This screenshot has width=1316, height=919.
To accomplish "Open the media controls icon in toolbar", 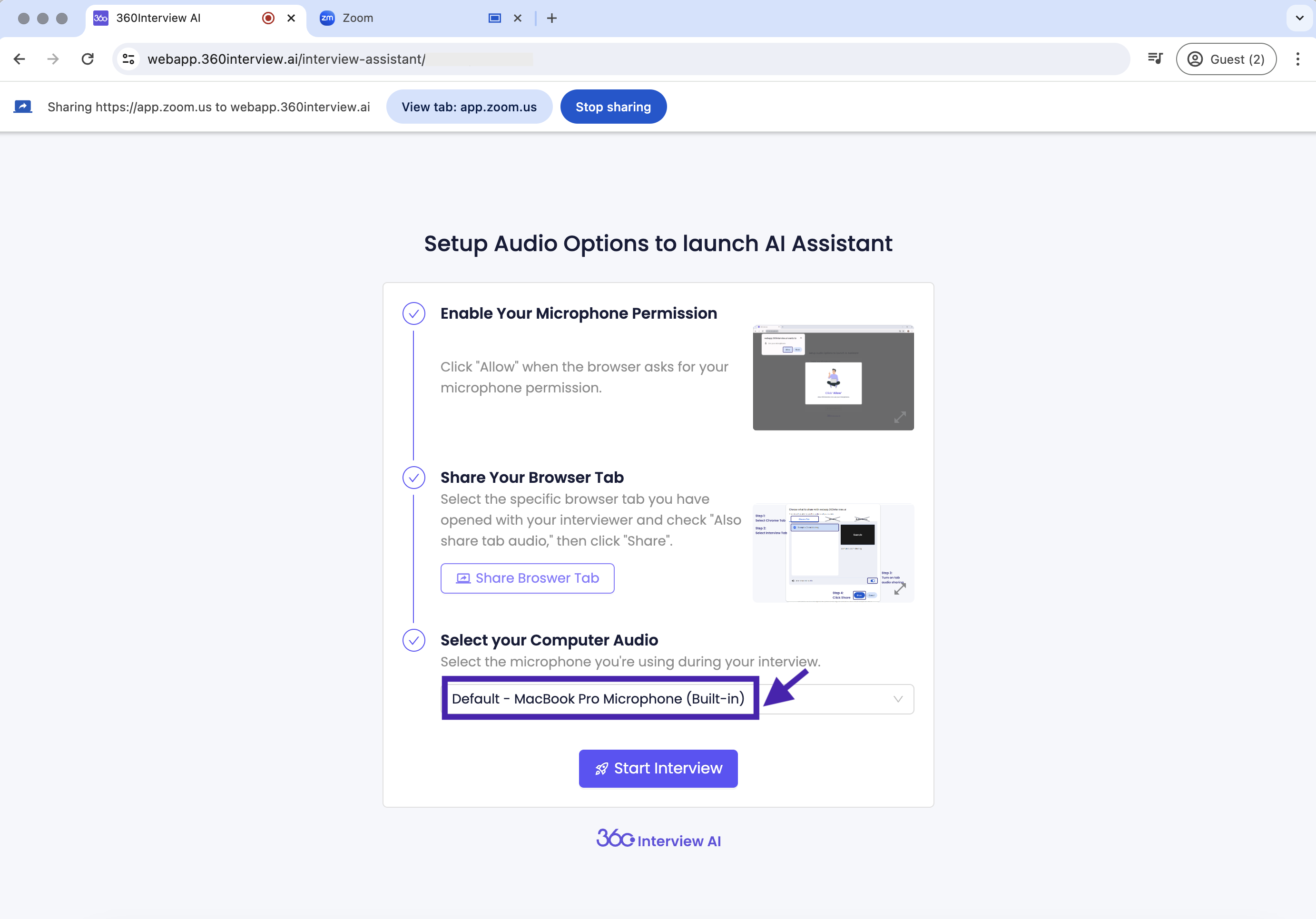I will point(1154,59).
